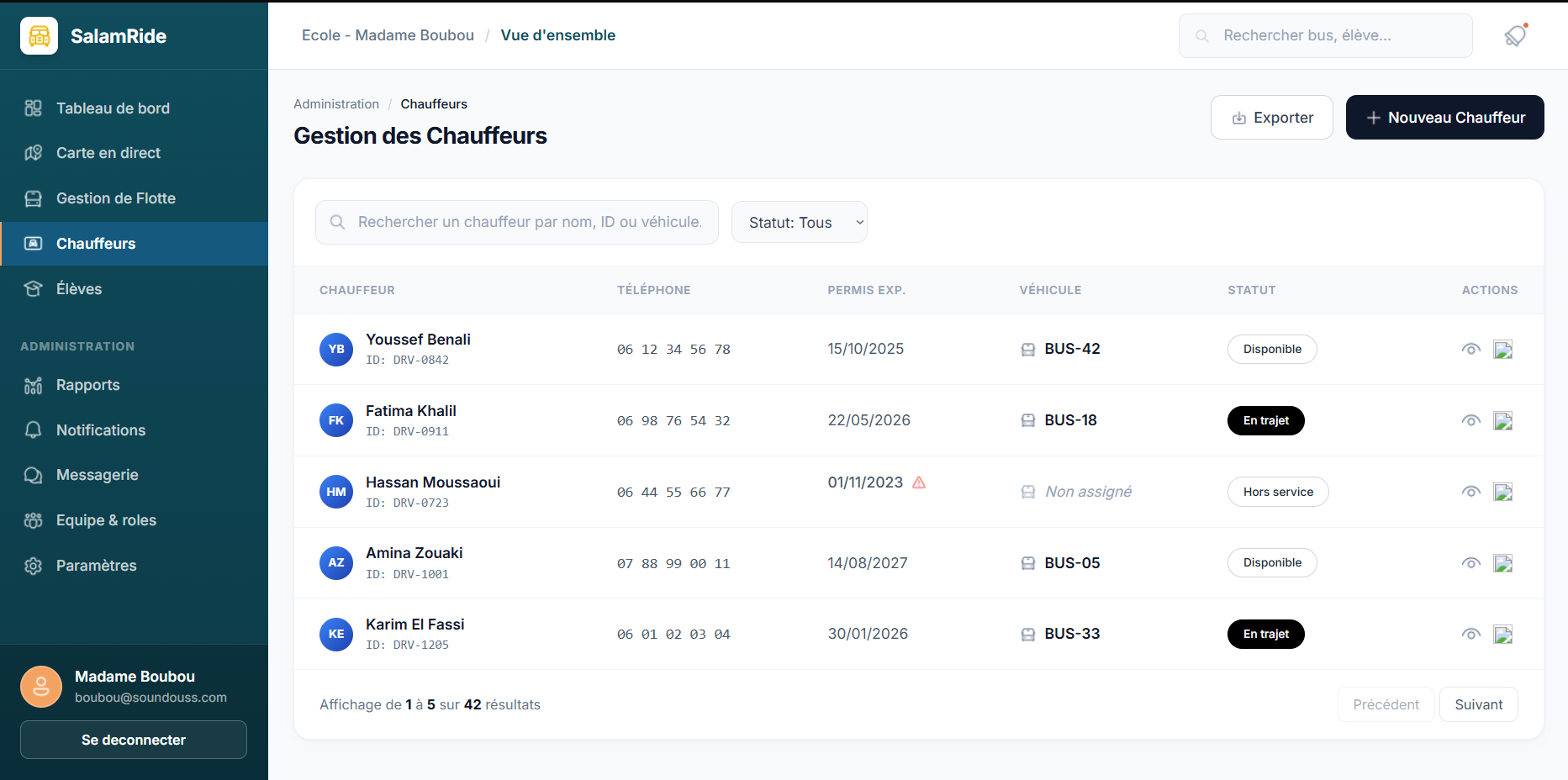Click Fatima Khalil's FK avatar

(x=336, y=420)
